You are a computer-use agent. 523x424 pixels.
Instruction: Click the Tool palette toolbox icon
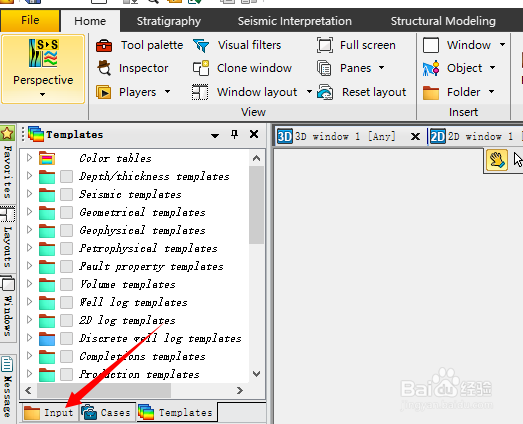(x=104, y=45)
